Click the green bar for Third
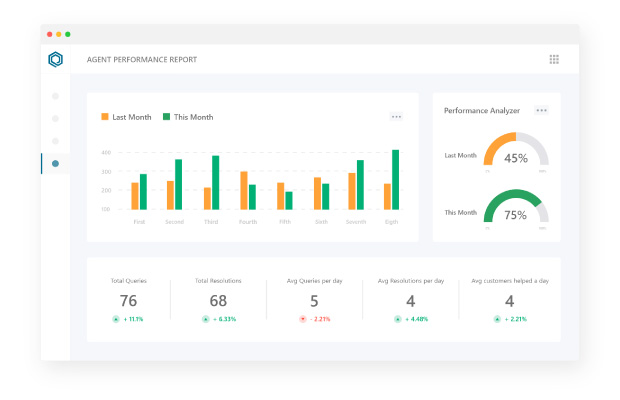620x400 pixels. pos(215,183)
